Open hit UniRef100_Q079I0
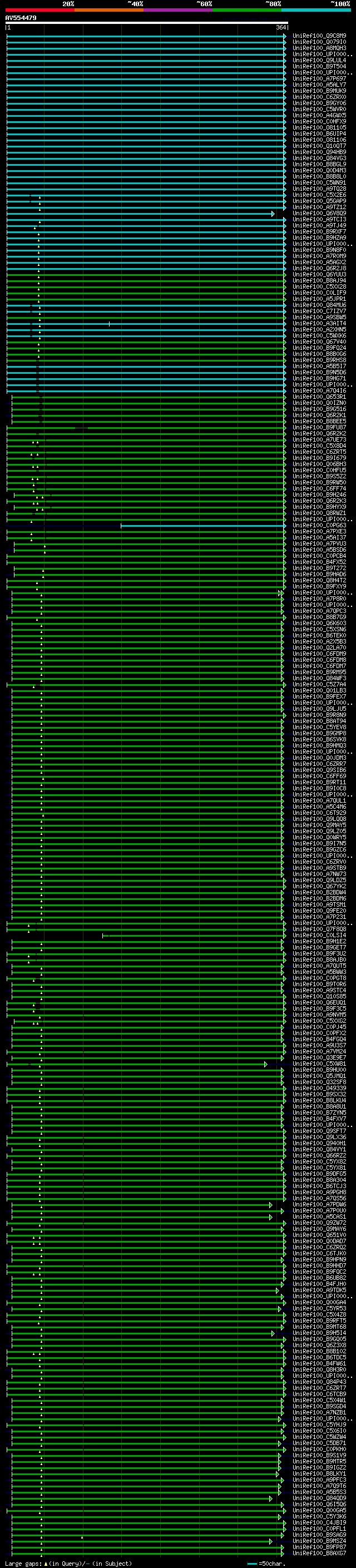Screen dimensions: 356x1568 pos(319,42)
